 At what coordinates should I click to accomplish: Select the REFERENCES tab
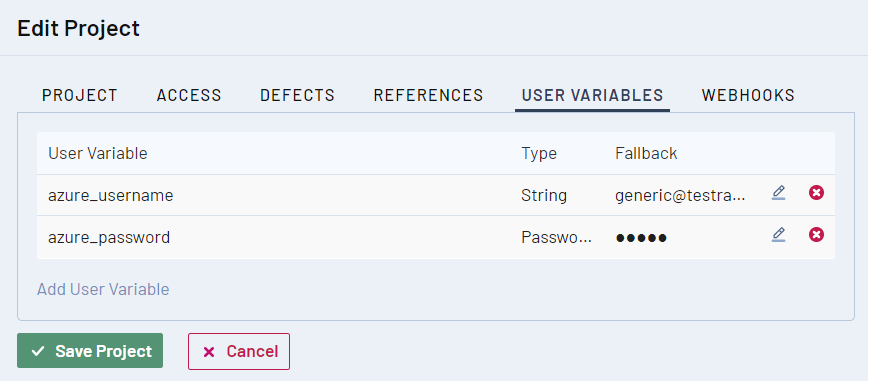[428, 95]
